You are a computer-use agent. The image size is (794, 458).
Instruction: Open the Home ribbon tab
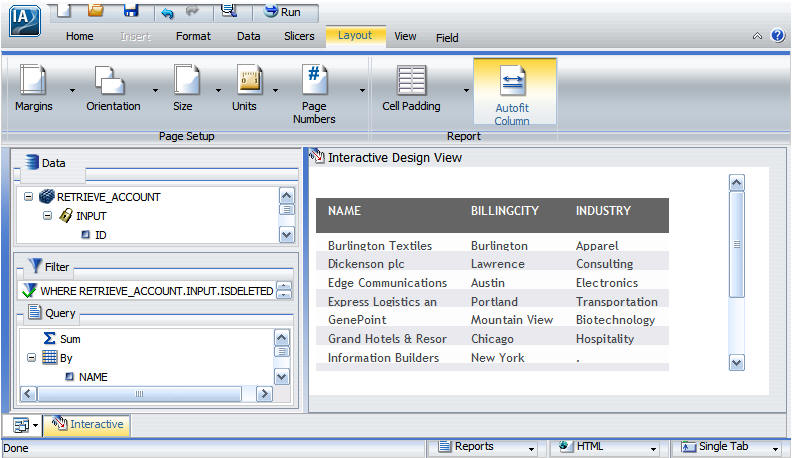pyautogui.click(x=80, y=36)
